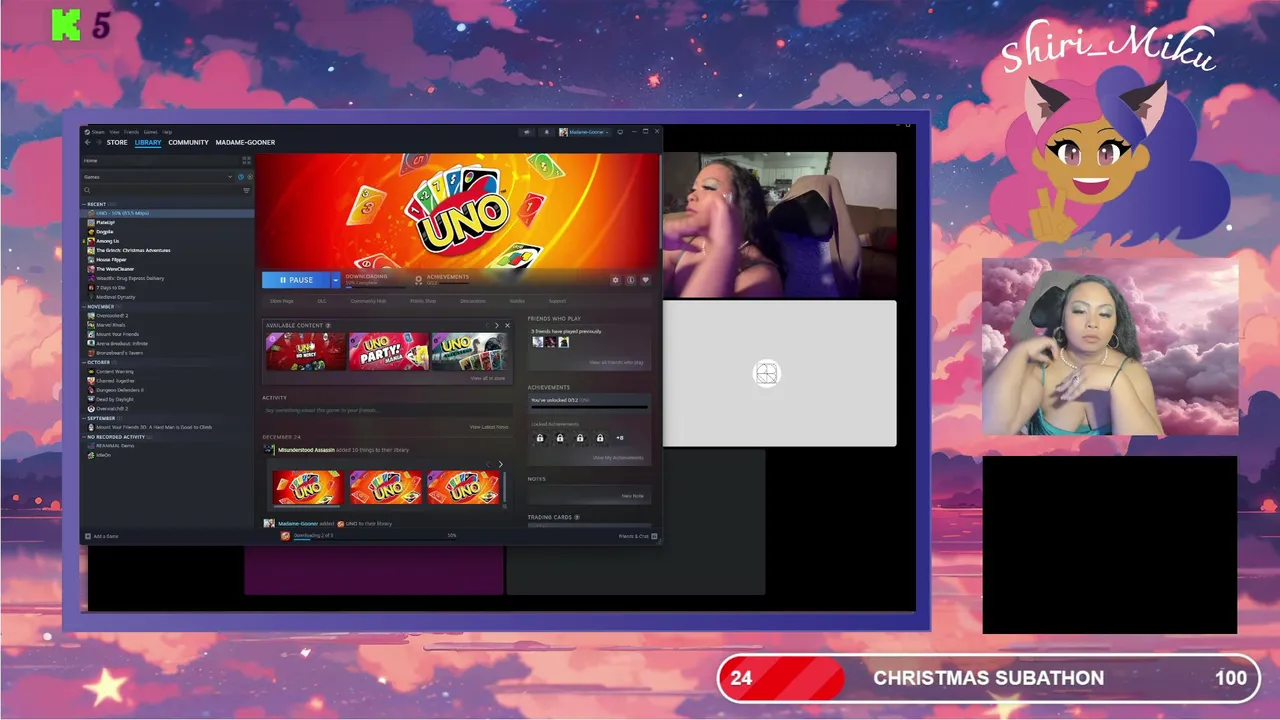The width and height of the screenshot is (1280, 720).
Task: Click the library search field
Action: [x=162, y=190]
